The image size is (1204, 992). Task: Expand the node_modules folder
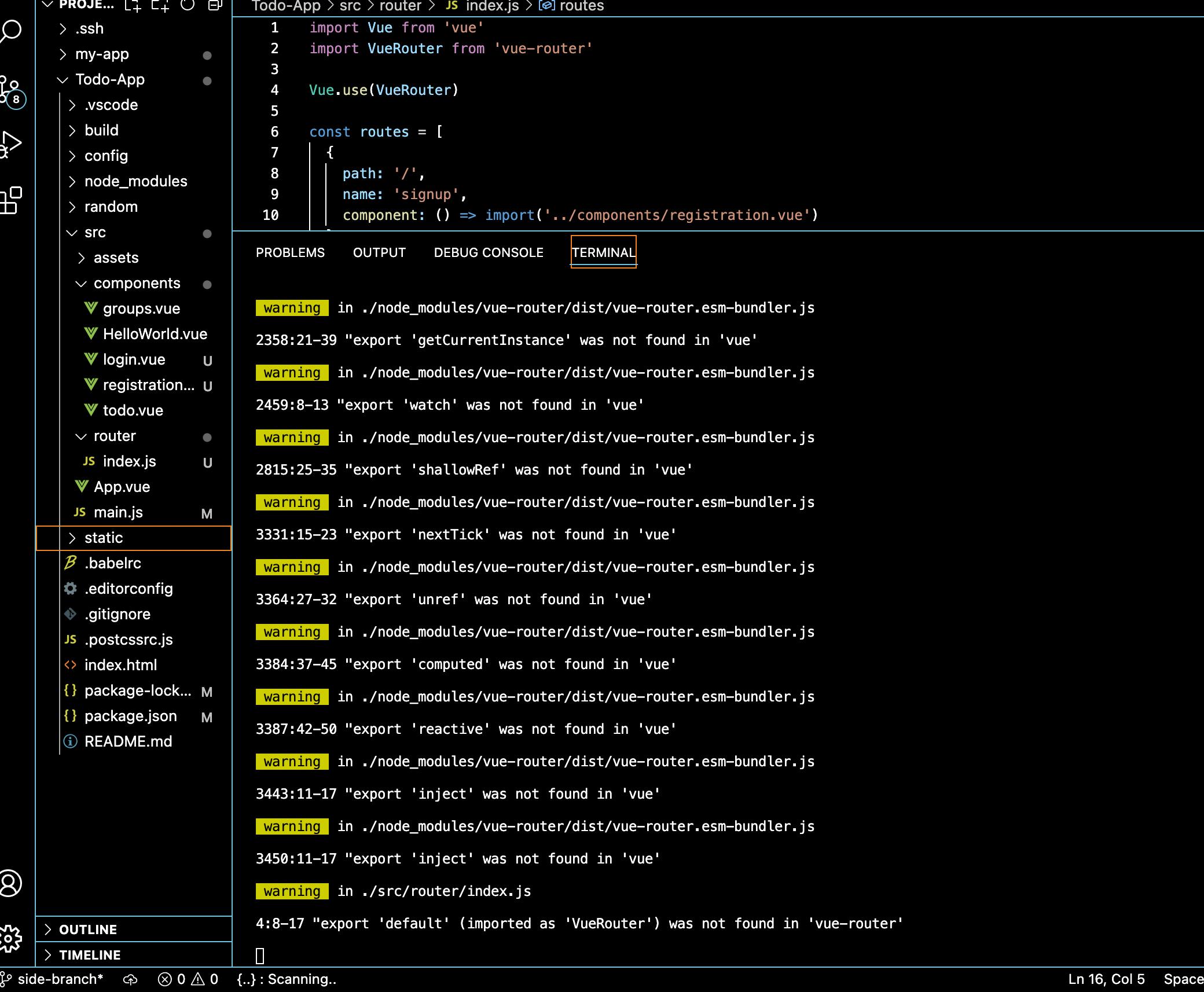pos(134,181)
